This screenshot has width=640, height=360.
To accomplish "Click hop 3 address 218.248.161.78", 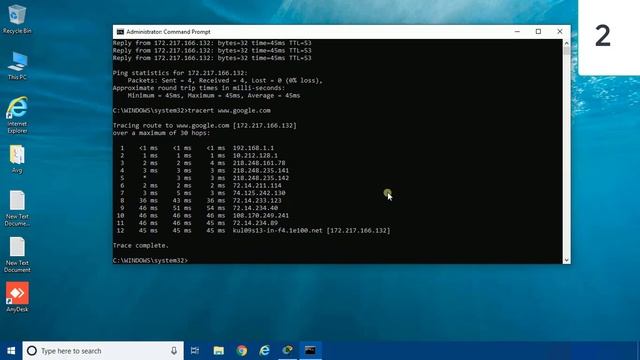I will 259,163.
